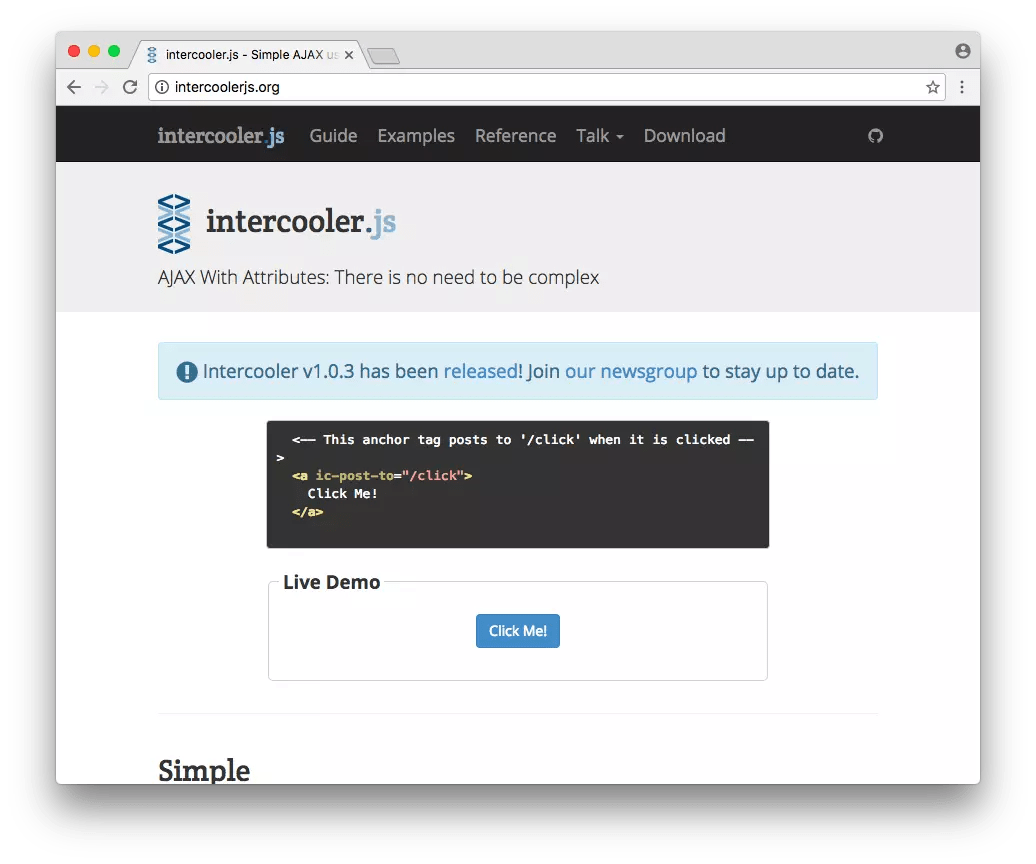
Task: Open the GitHub icon in the navbar
Action: coord(875,136)
